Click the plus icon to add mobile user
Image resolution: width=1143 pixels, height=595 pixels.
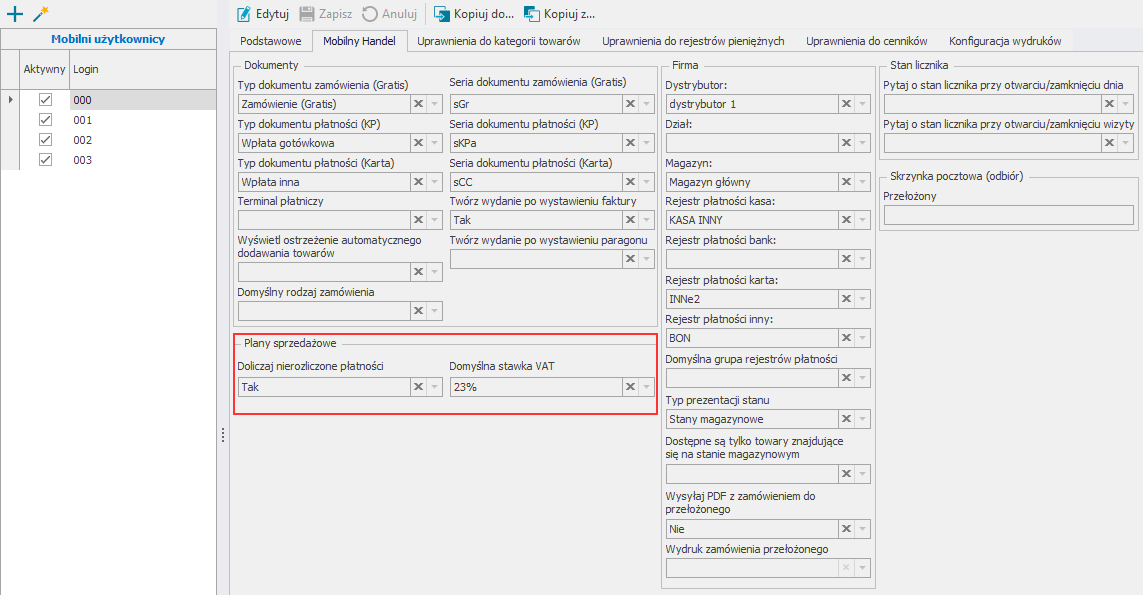[x=14, y=14]
